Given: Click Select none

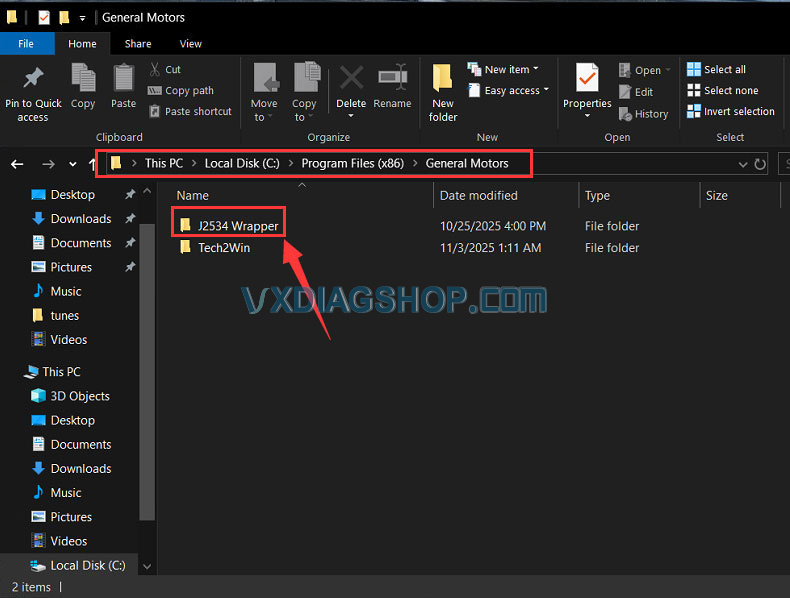Looking at the screenshot, I should (722, 91).
